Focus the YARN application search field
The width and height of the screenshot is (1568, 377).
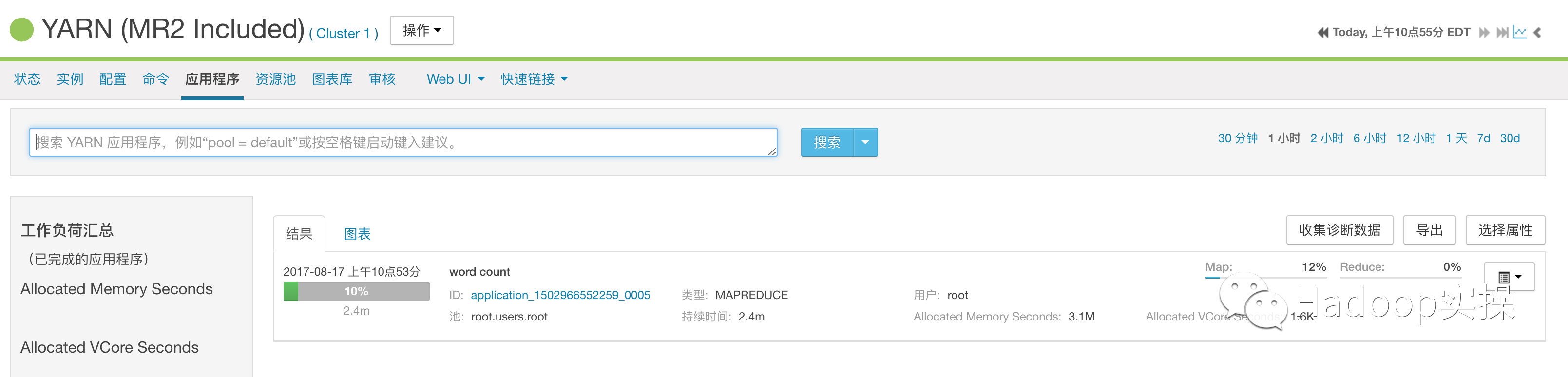(x=403, y=142)
